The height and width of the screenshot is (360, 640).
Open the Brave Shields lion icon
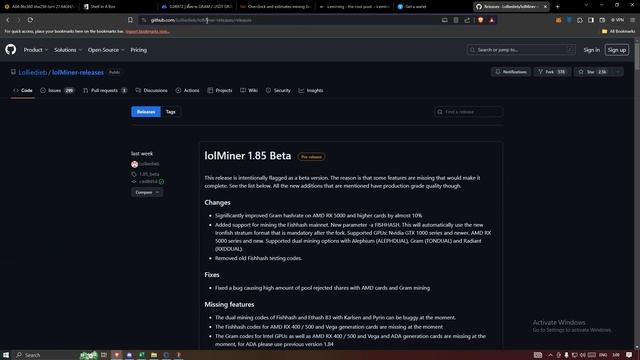[x=481, y=20]
